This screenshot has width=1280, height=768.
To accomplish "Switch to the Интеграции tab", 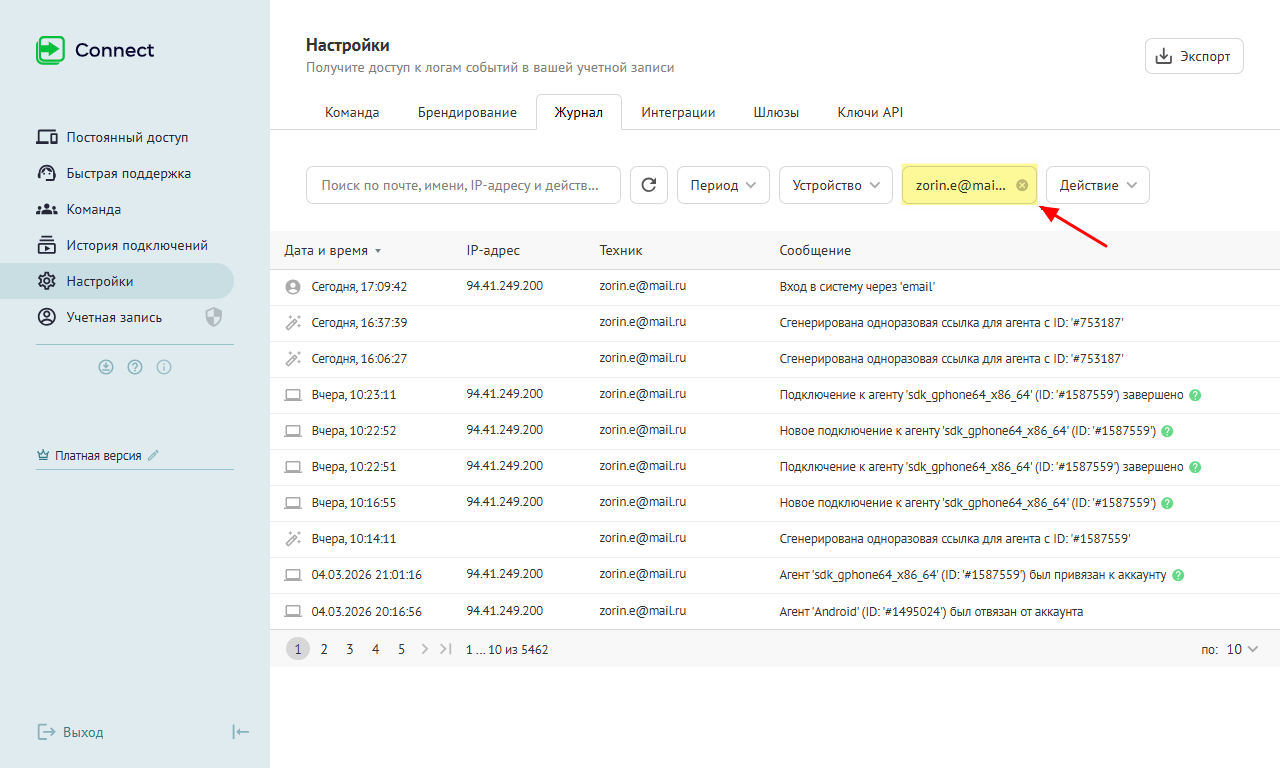I will point(678,112).
